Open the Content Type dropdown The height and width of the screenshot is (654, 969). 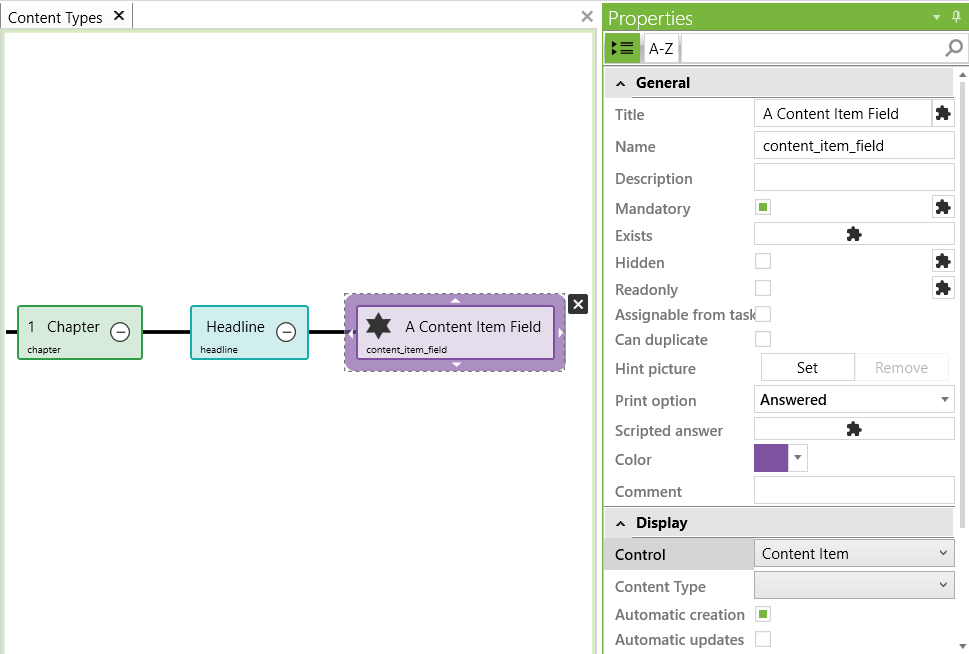854,585
